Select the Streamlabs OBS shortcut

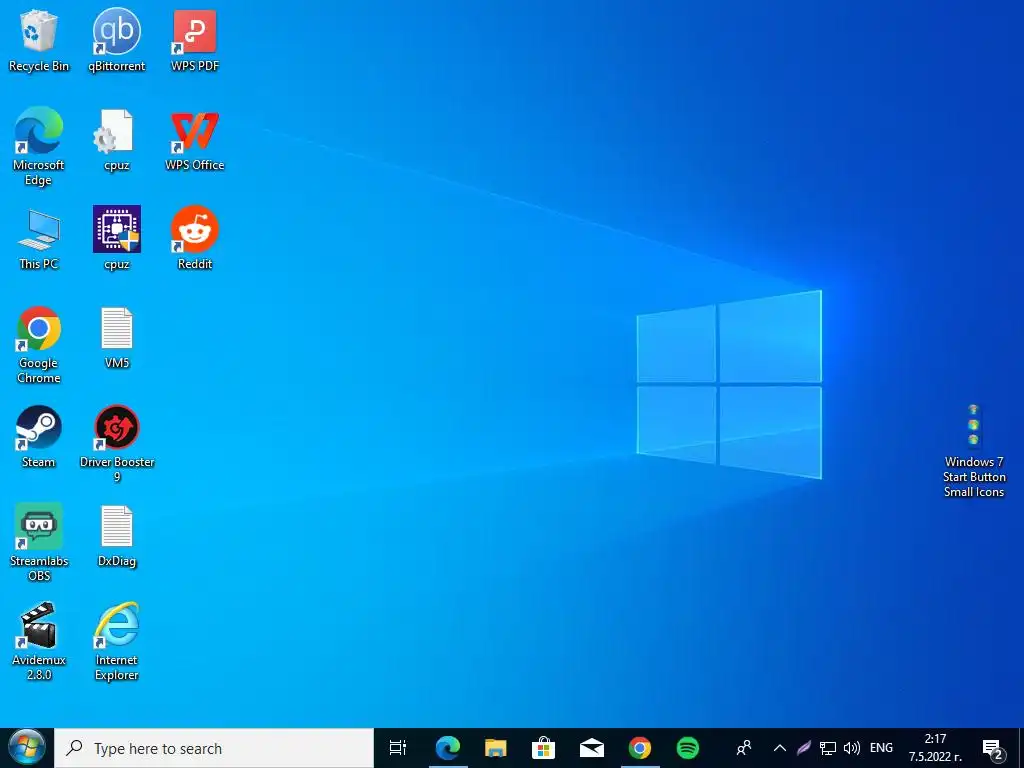coord(39,543)
